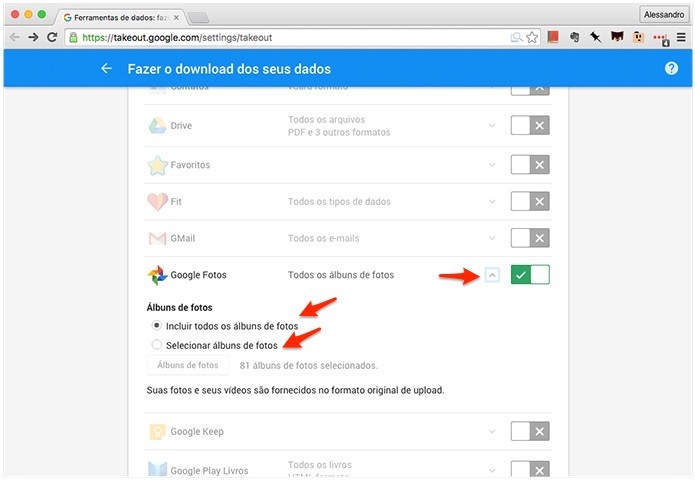Click the orange face extension icon
The height and width of the screenshot is (480, 695).
point(638,37)
